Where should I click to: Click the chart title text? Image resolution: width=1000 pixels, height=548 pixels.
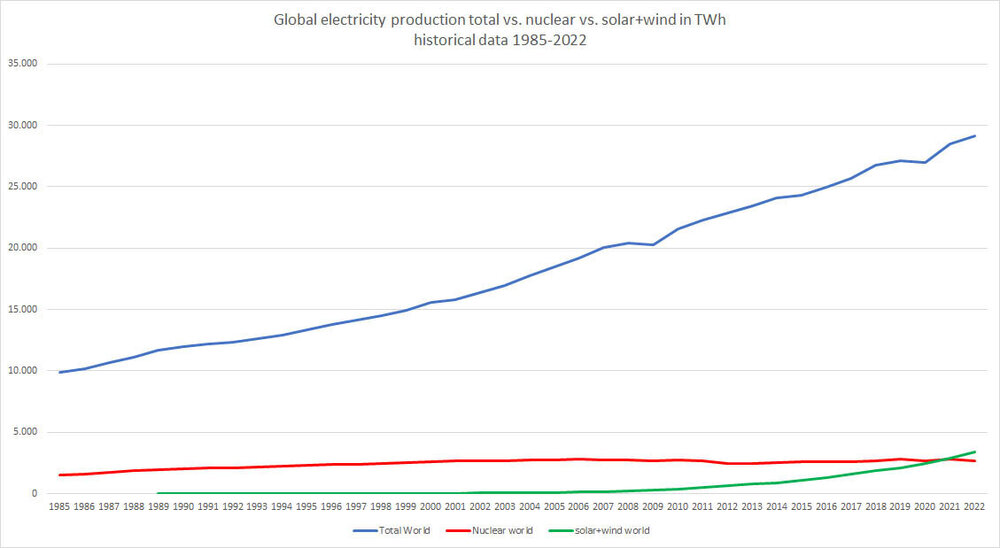pyautogui.click(x=500, y=29)
